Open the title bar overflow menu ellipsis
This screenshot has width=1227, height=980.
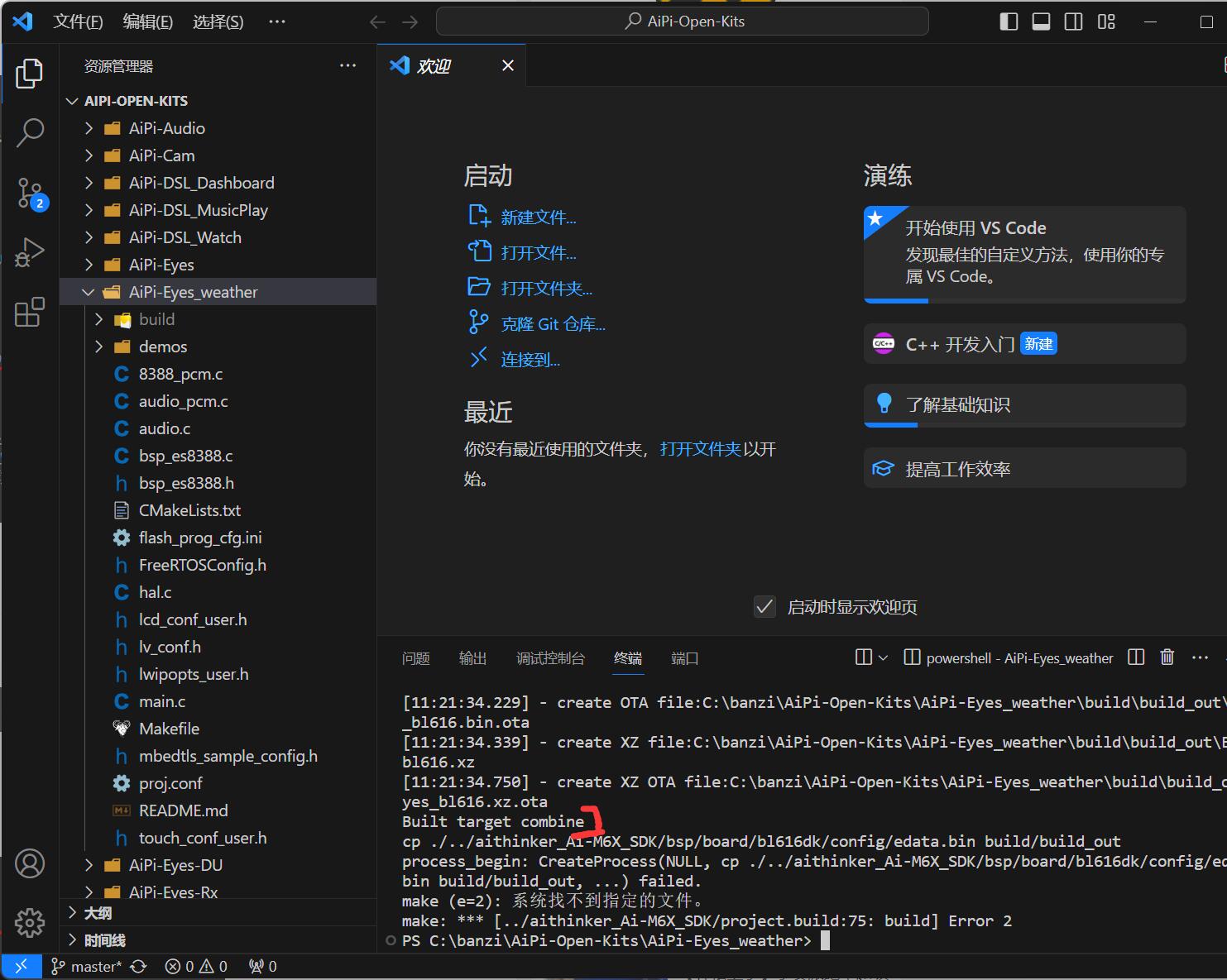(277, 22)
